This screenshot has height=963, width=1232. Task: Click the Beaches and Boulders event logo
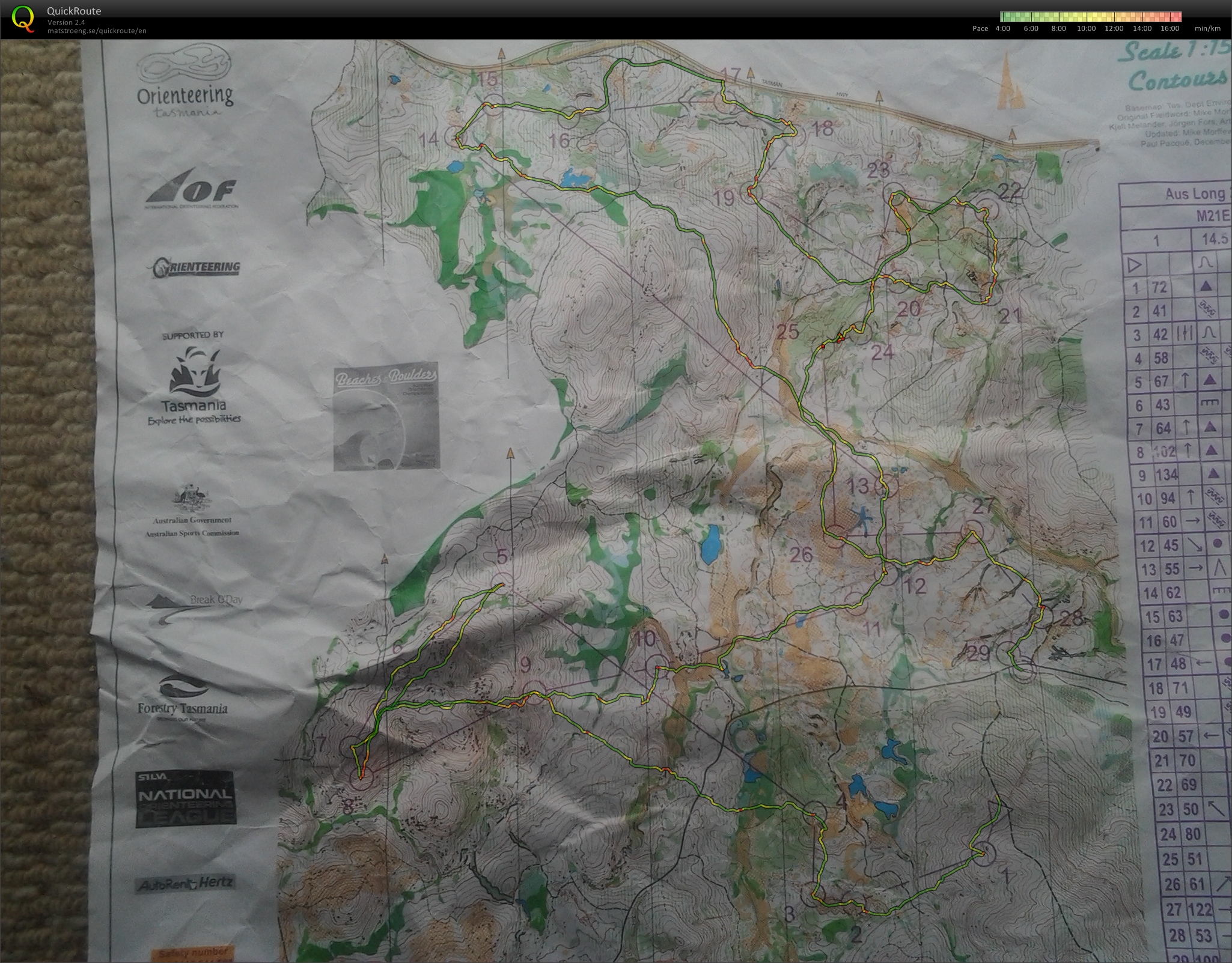[386, 416]
